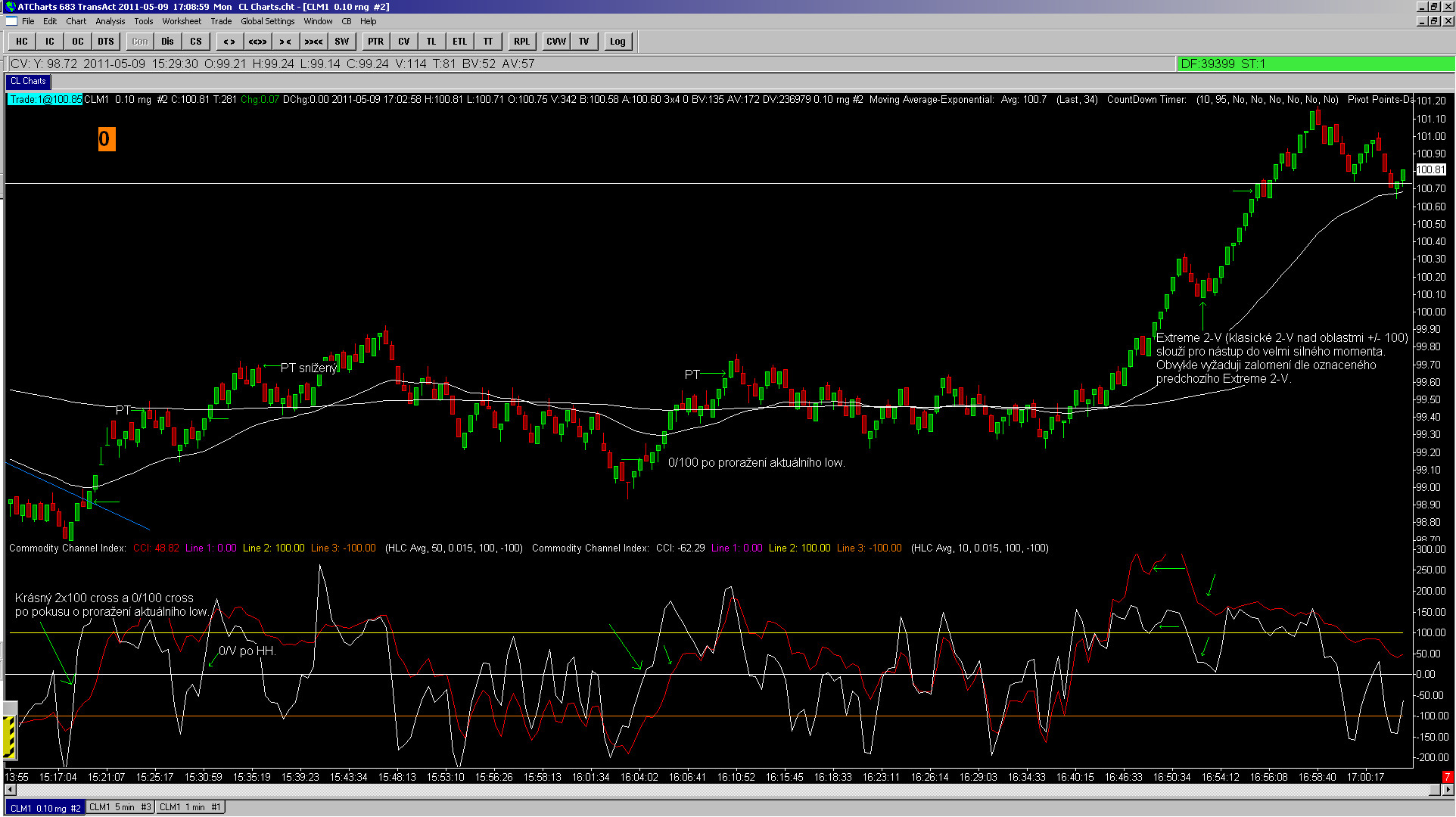Toggle the TV toolbar button
The image size is (1456, 817).
coord(584,42)
